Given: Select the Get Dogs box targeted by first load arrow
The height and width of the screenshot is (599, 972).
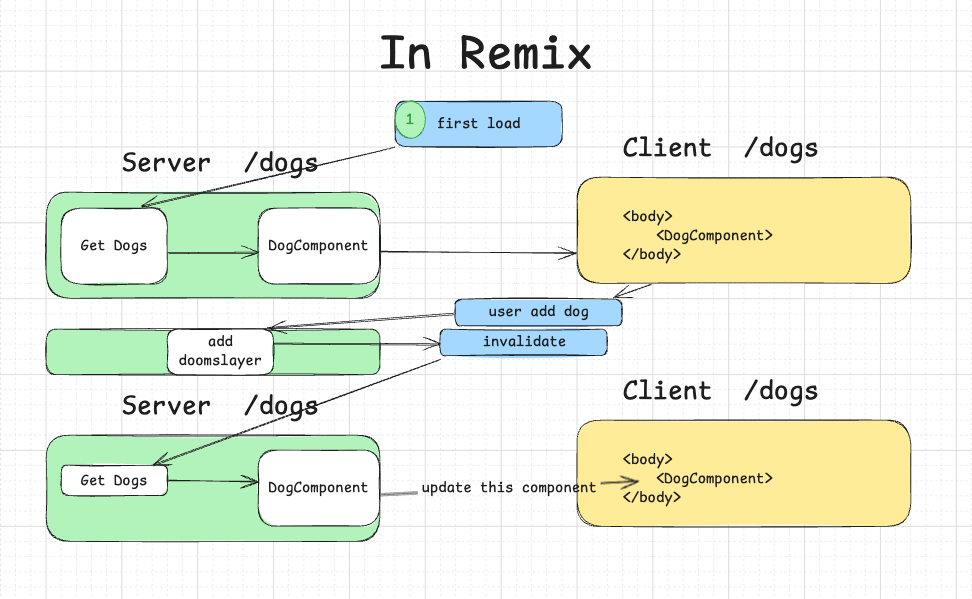Looking at the screenshot, I should pos(114,246).
